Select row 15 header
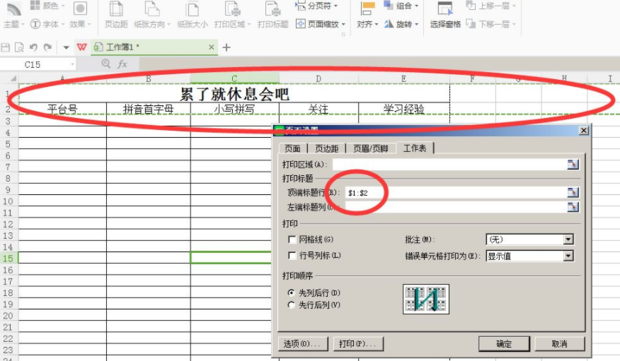 pos(8,258)
